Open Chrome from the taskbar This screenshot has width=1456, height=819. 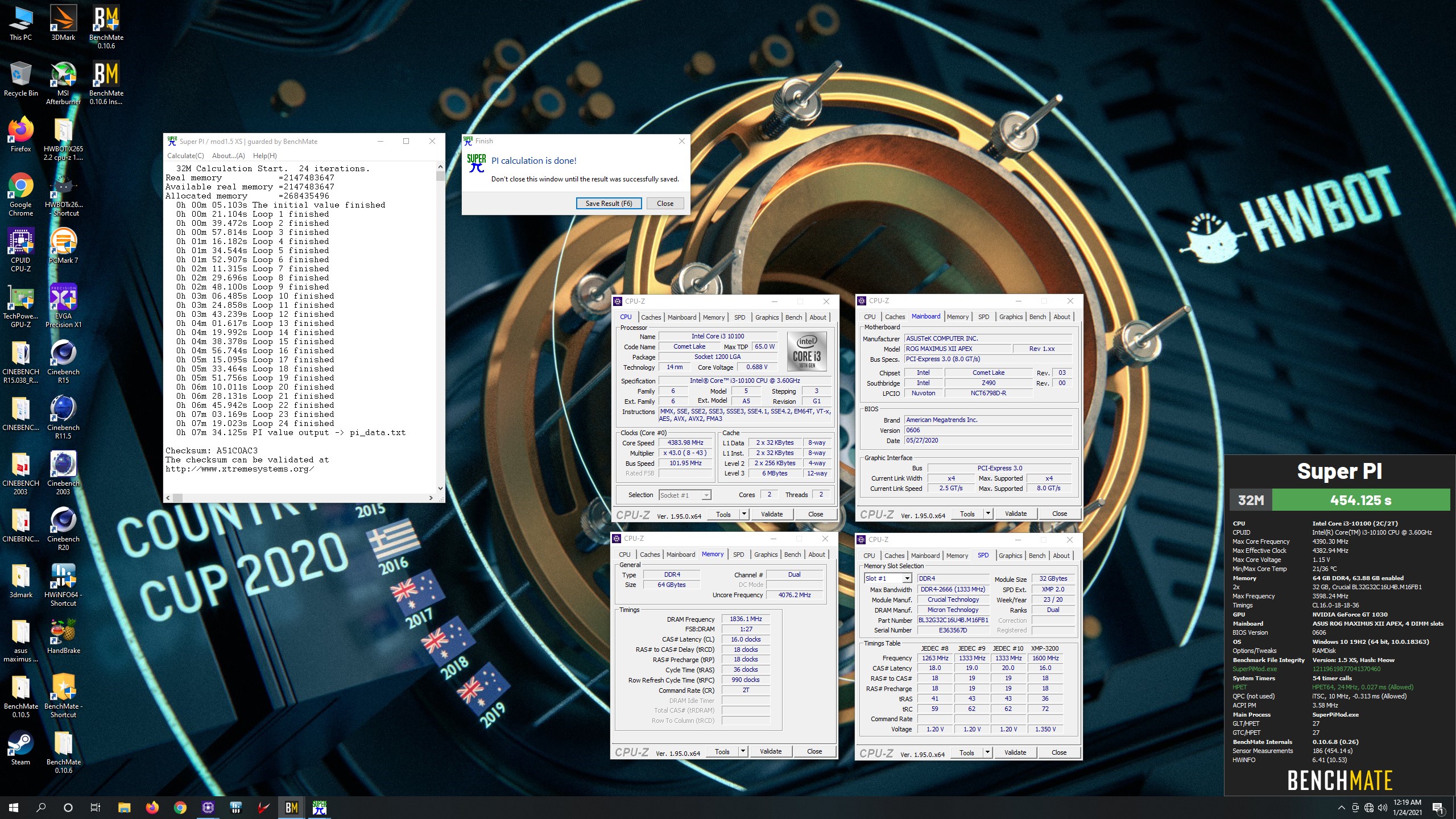(180, 808)
